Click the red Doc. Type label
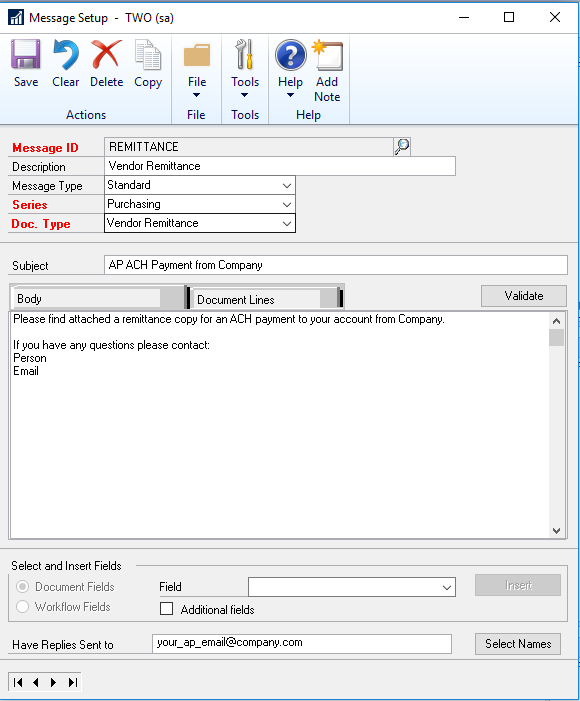Image resolution: width=580 pixels, height=701 pixels. point(41,224)
